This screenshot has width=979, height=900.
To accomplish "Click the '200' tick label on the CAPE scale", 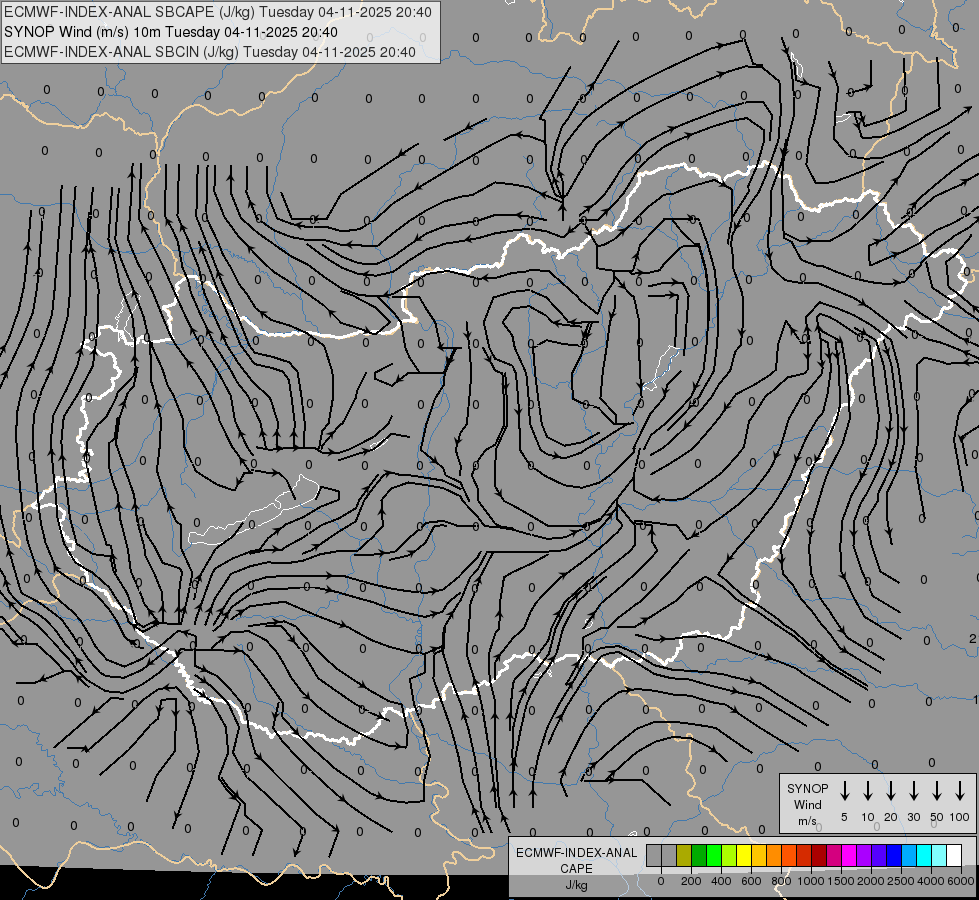I will (x=691, y=881).
